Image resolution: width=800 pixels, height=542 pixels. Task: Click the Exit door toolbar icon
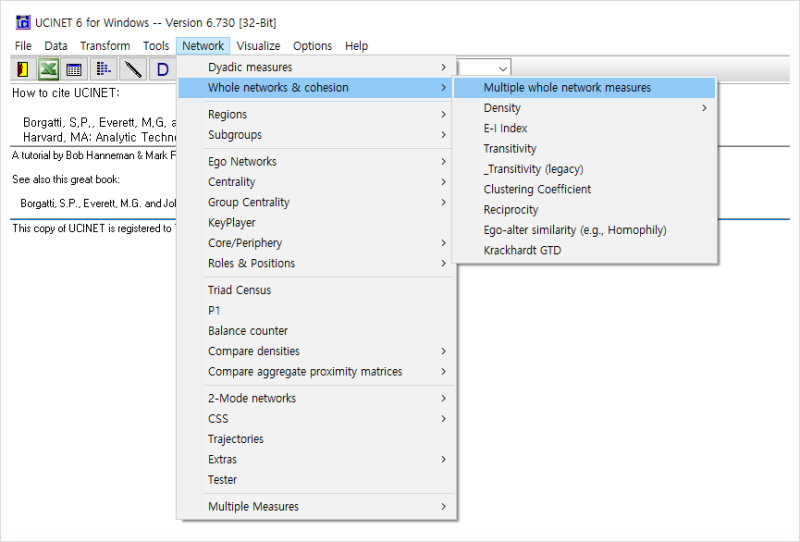23,69
